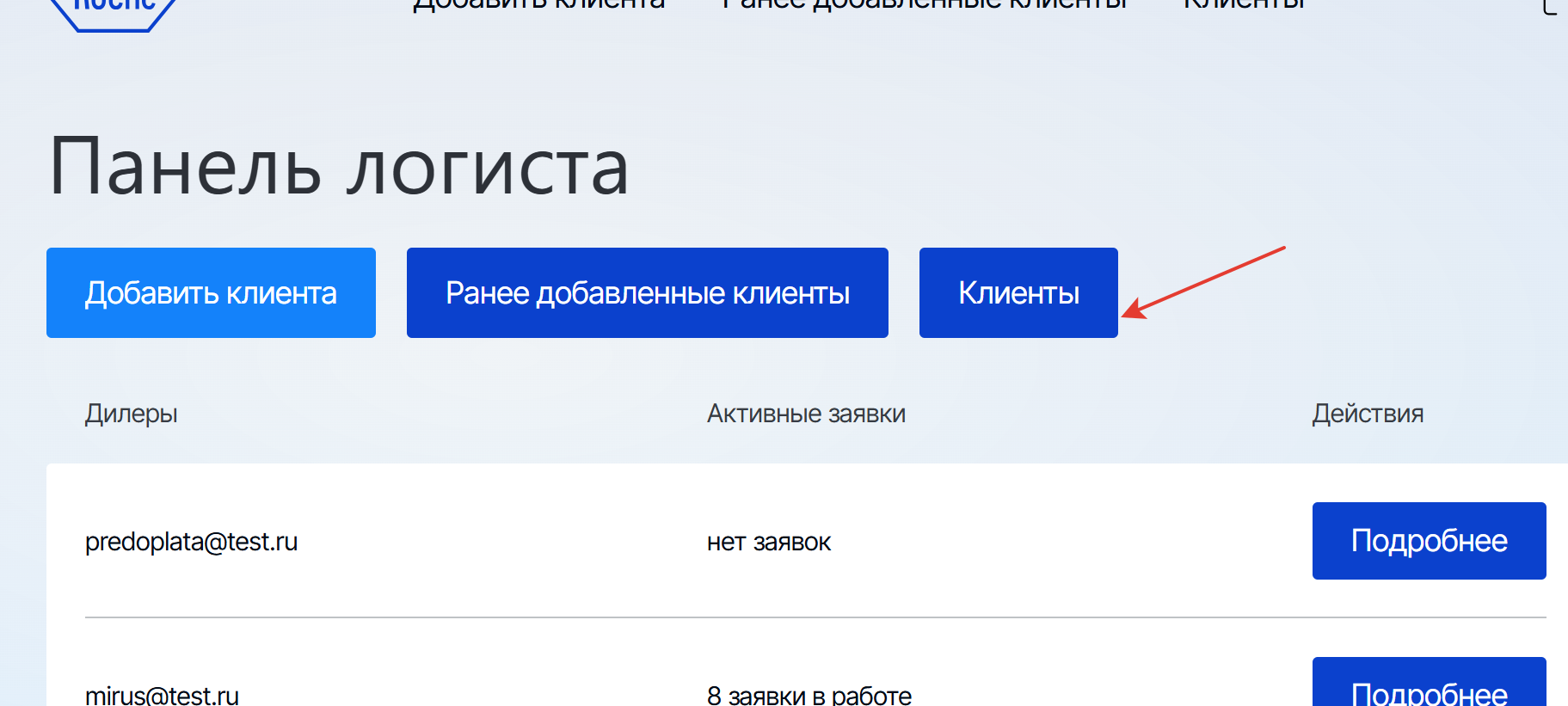View Подробнее for mirus@test.ru
Image resolution: width=1568 pixels, height=706 pixels.
[1429, 683]
